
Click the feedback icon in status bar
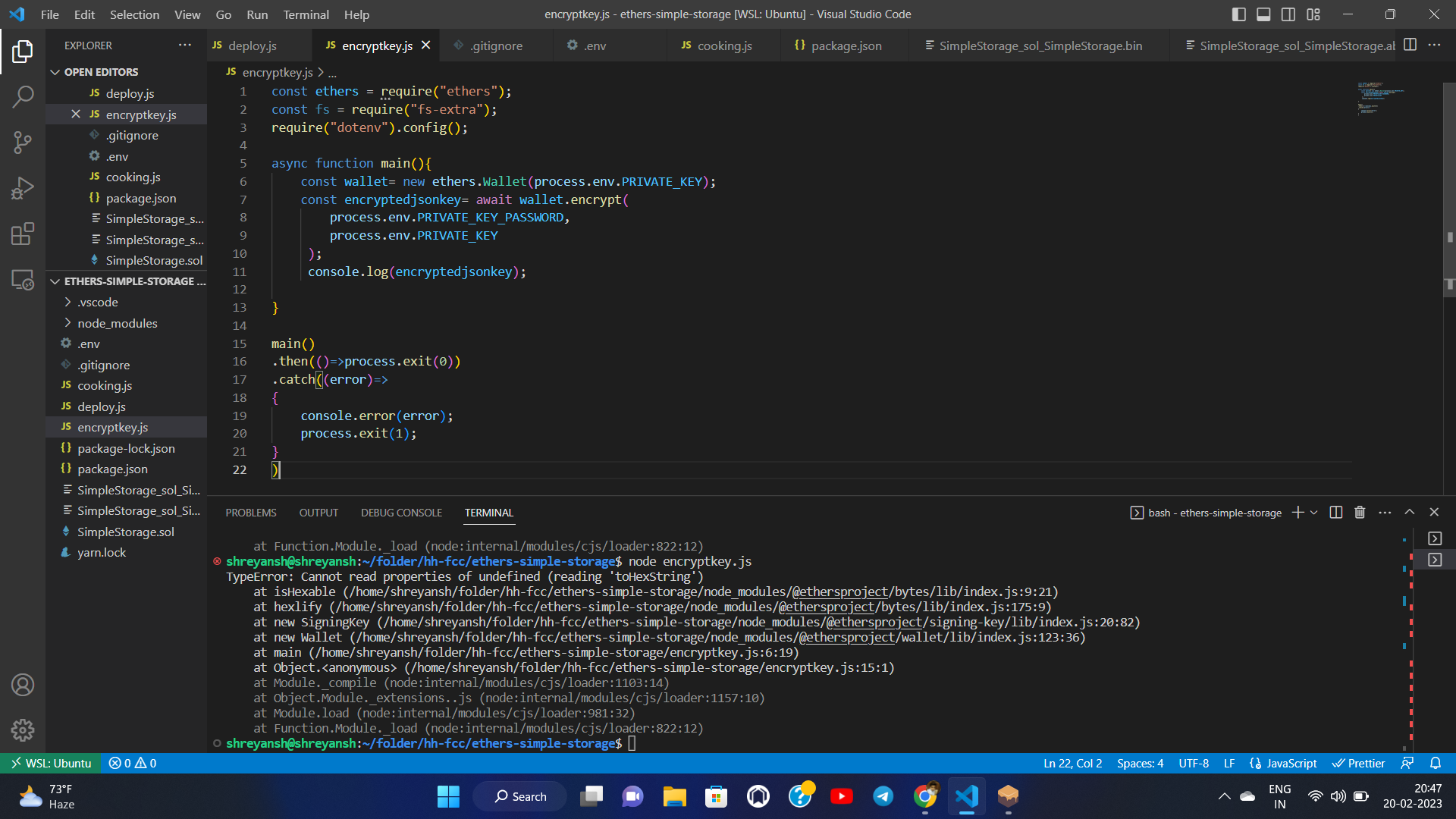[1407, 763]
